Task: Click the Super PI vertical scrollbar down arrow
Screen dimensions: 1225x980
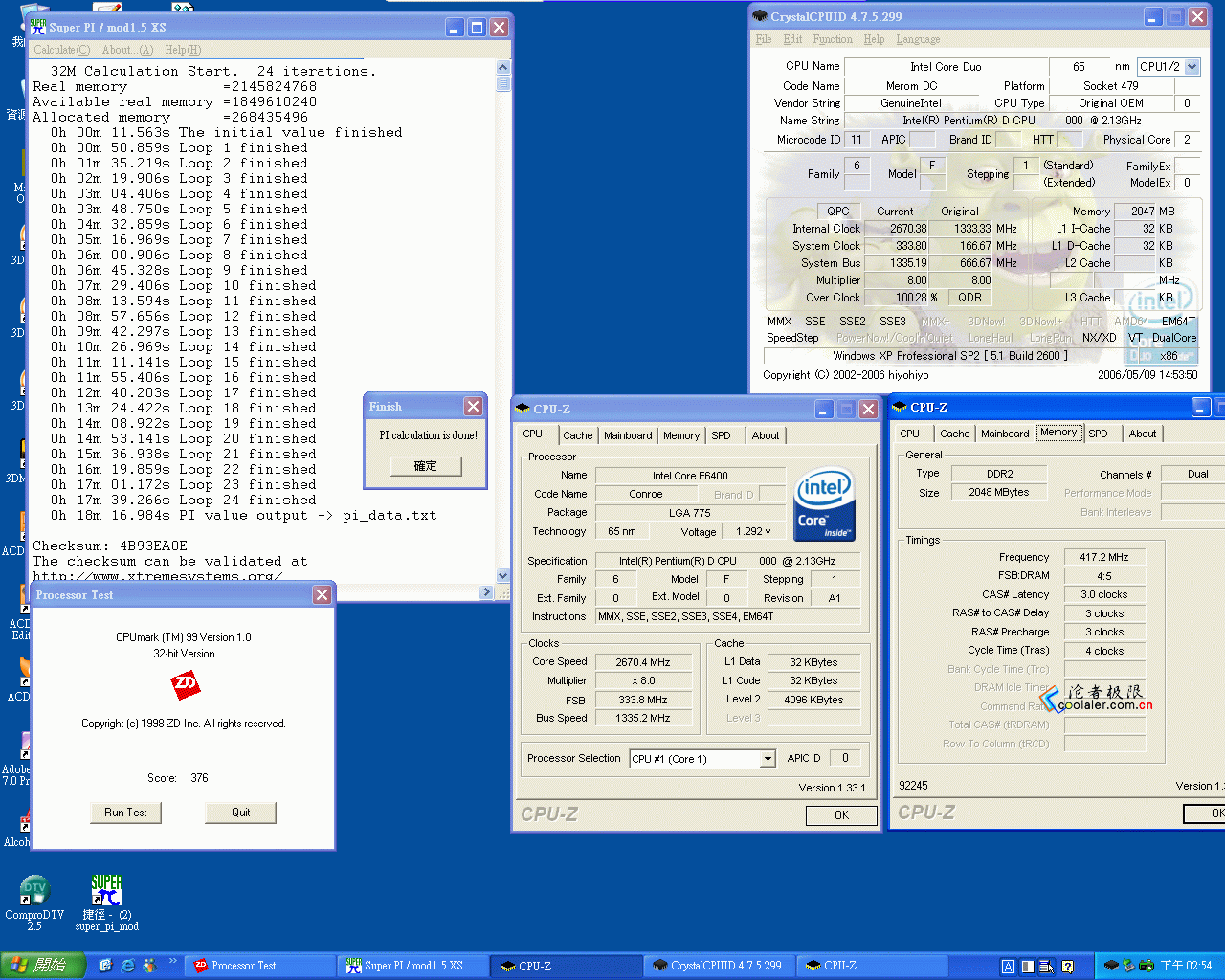Action: (x=503, y=576)
